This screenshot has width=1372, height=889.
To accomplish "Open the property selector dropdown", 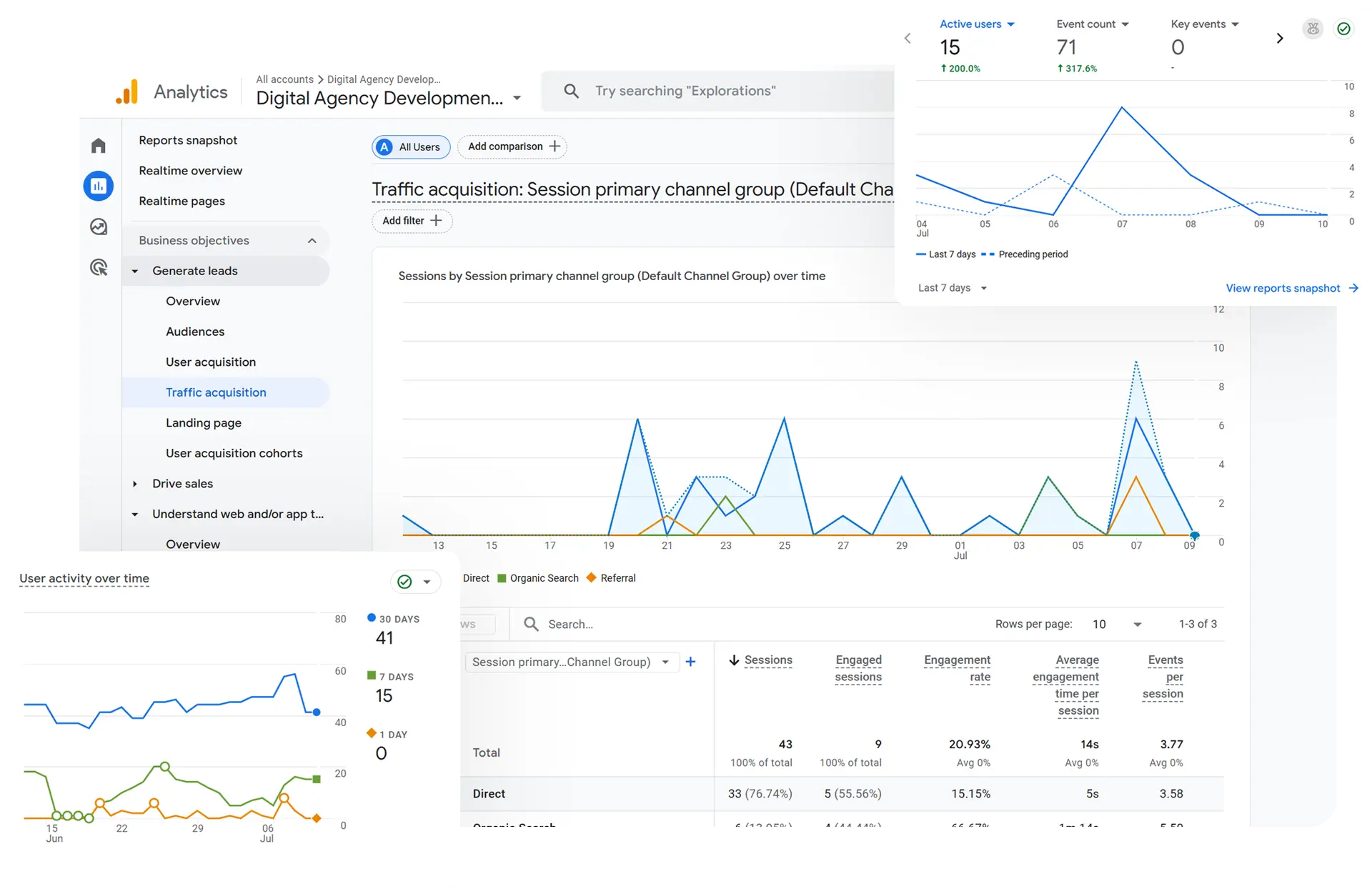I will tap(517, 98).
